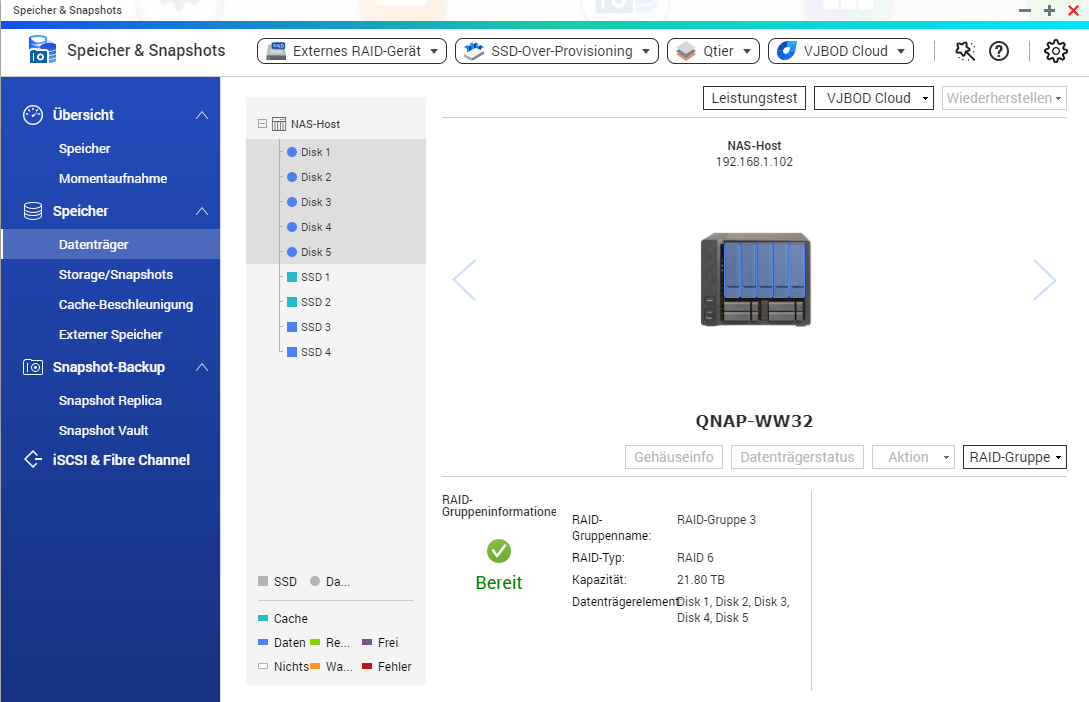Show the previous enclosure with the left arrow
Screen dimensions: 1089x702
[464, 280]
